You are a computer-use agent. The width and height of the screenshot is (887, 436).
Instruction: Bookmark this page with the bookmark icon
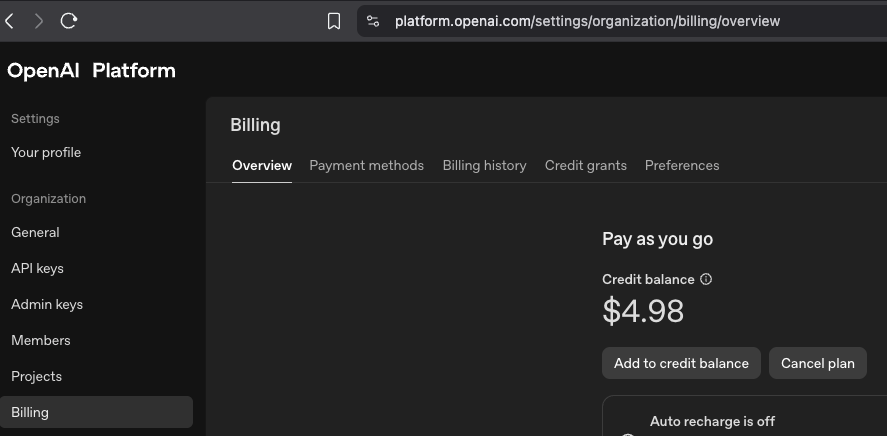334,21
